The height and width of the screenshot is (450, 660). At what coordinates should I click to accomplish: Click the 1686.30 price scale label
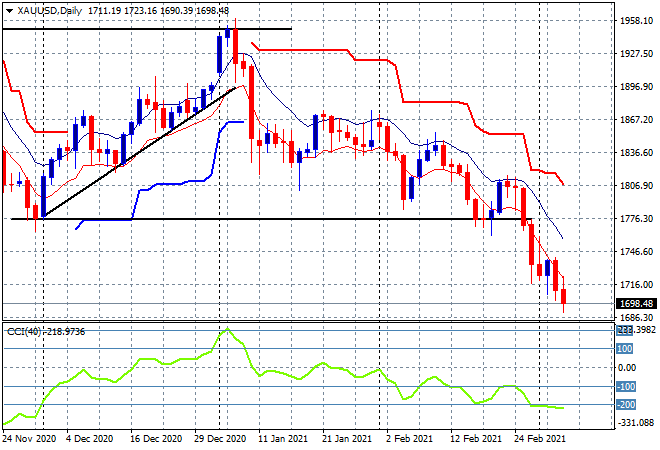636,317
